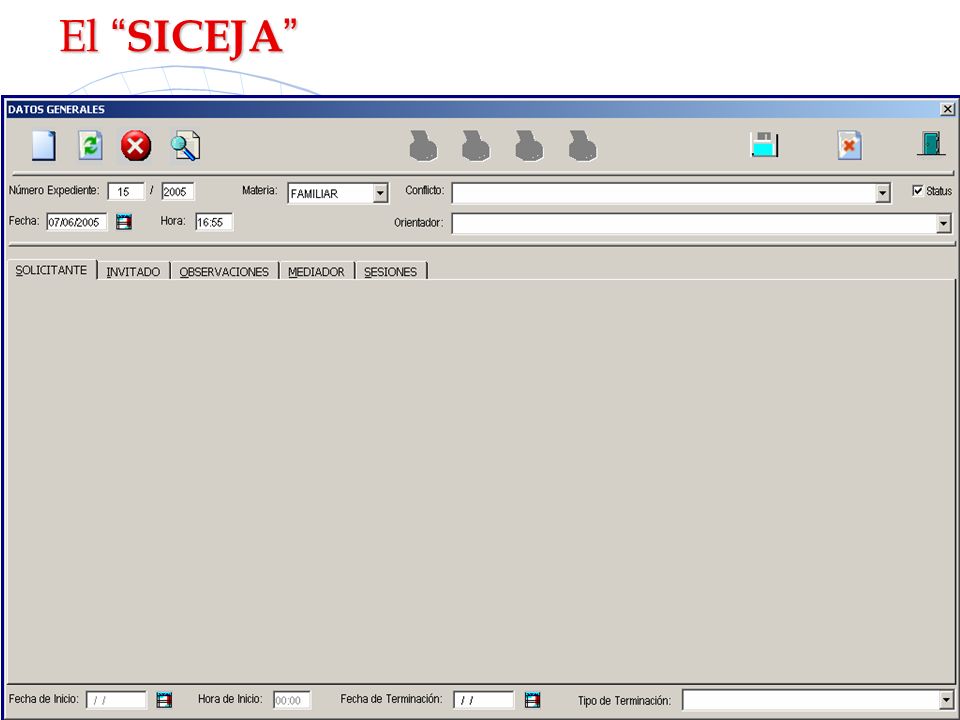
Task: Click the third gray printer icon
Action: coord(529,146)
